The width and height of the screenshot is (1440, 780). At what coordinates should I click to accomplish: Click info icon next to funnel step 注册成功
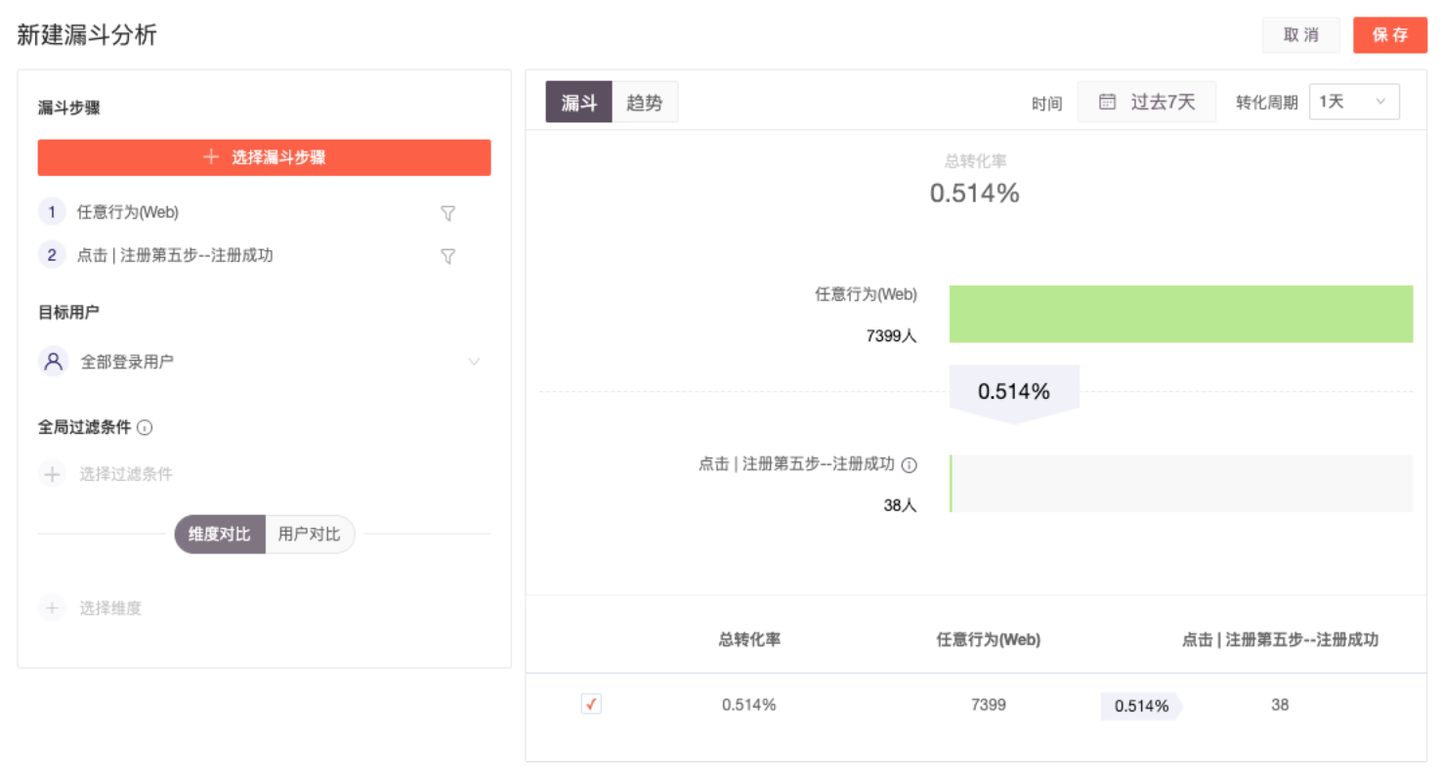[x=909, y=465]
